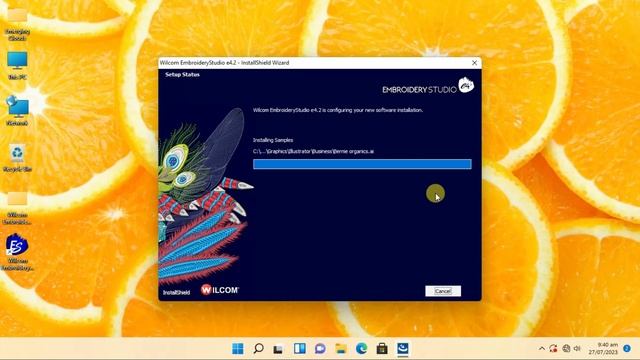Click the 'Setup Status' heading
640x360 pixels.
coord(182,75)
